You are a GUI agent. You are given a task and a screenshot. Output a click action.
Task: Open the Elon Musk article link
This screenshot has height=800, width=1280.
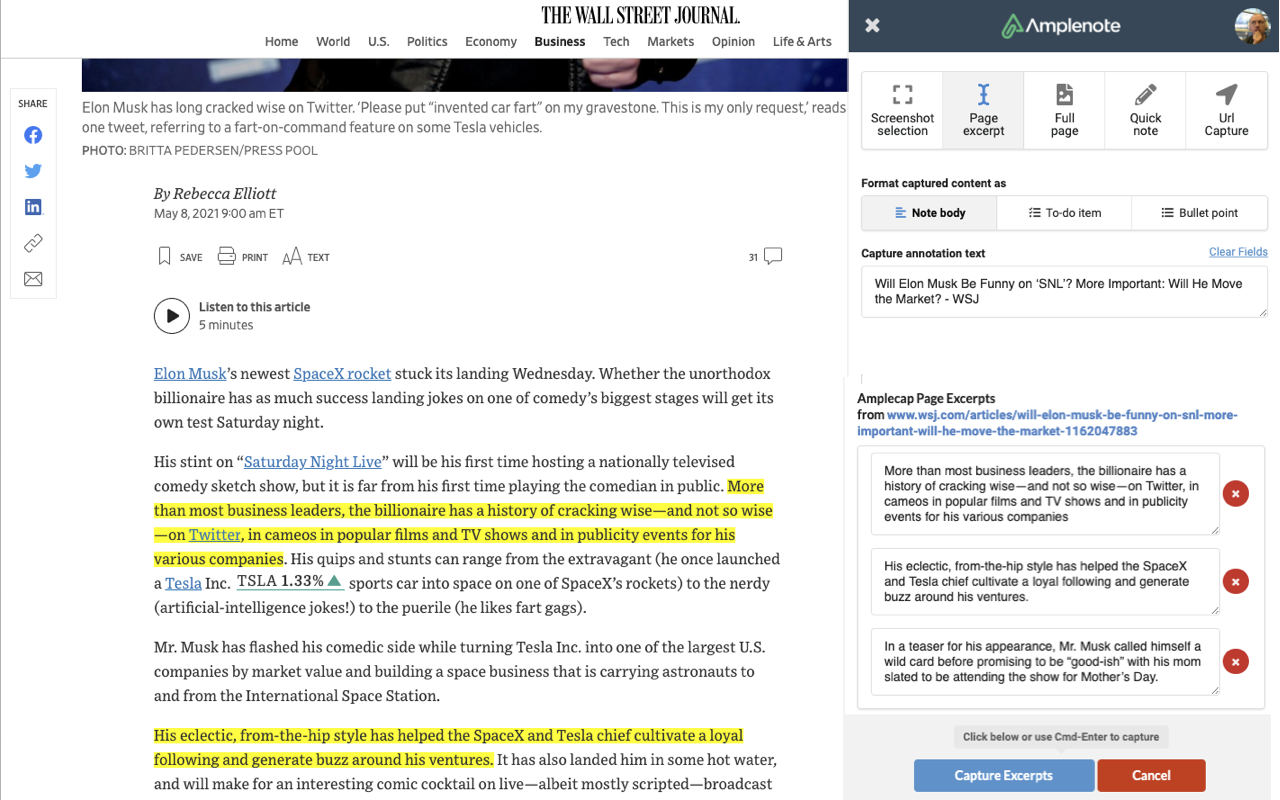click(190, 373)
